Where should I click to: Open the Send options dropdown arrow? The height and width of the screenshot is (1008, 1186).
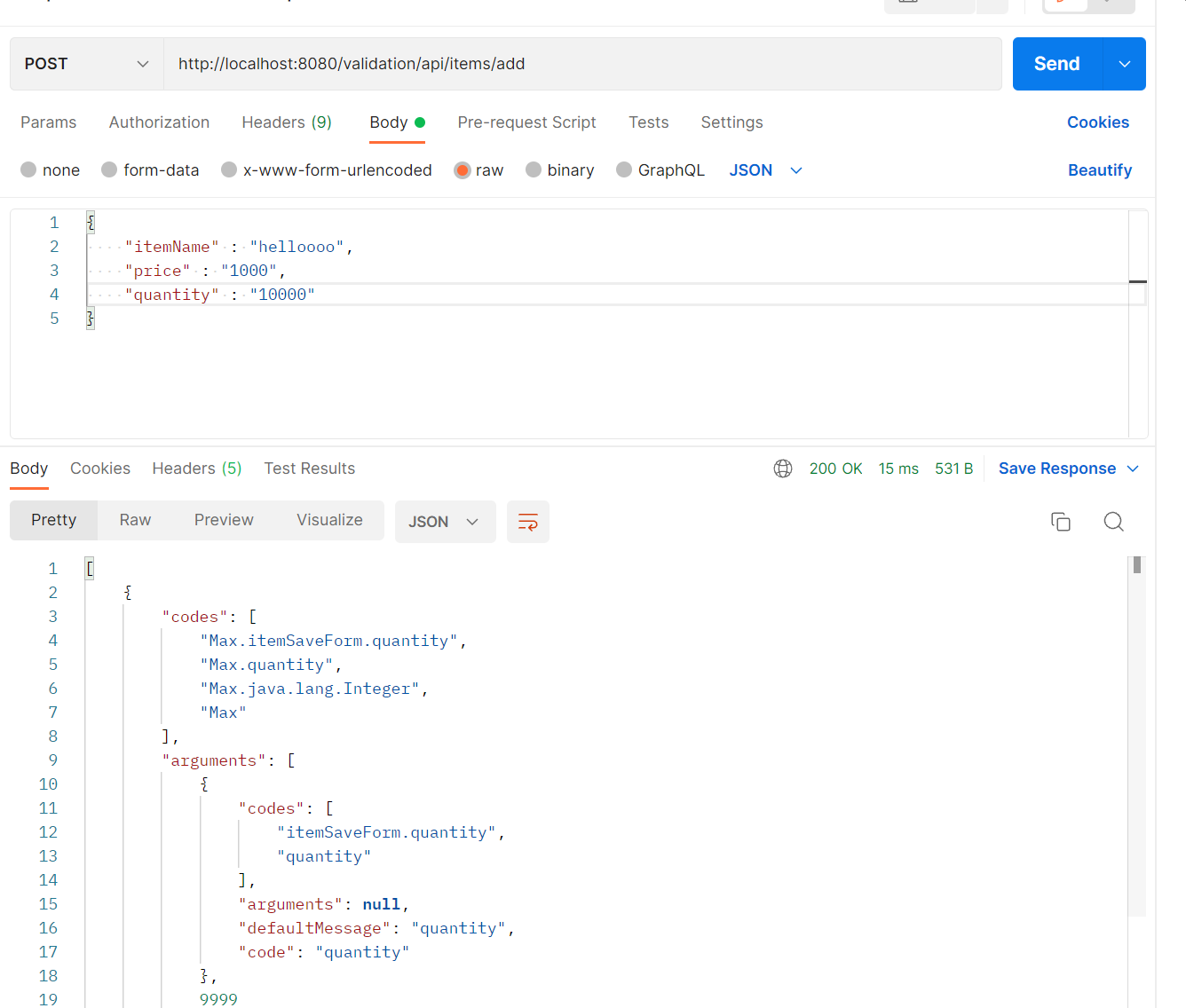[1125, 64]
